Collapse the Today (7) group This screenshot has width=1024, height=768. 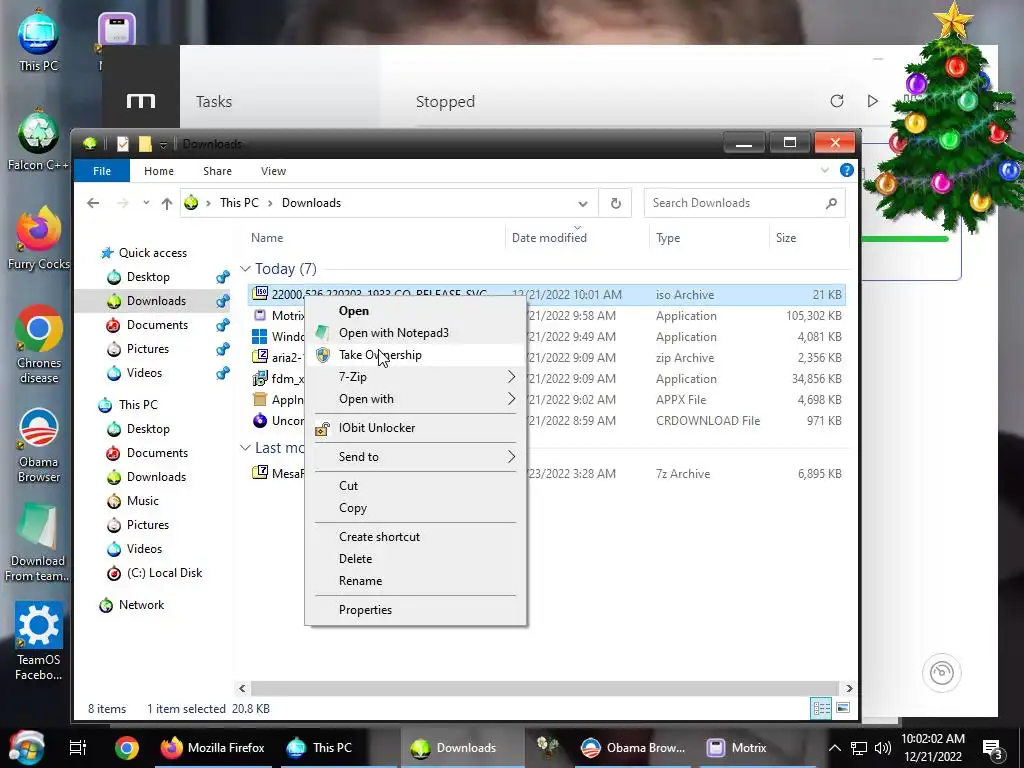click(x=246, y=269)
